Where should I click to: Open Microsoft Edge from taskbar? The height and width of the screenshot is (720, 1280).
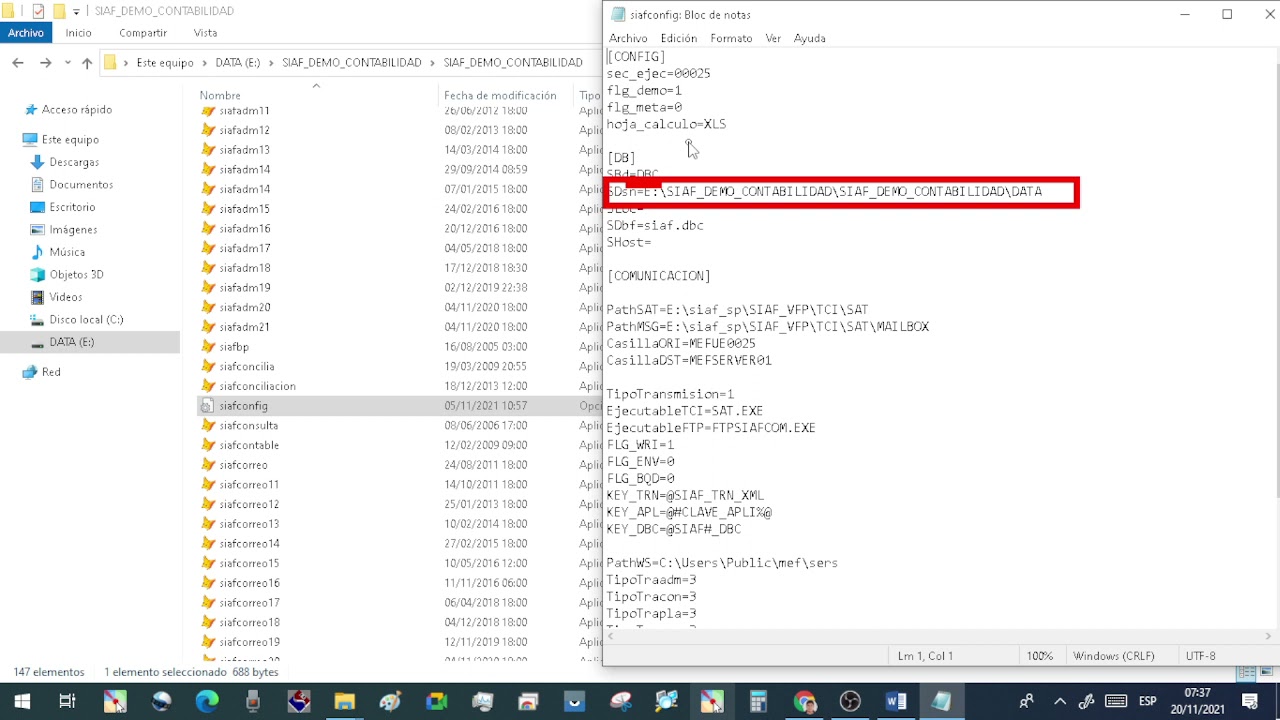click(x=207, y=702)
